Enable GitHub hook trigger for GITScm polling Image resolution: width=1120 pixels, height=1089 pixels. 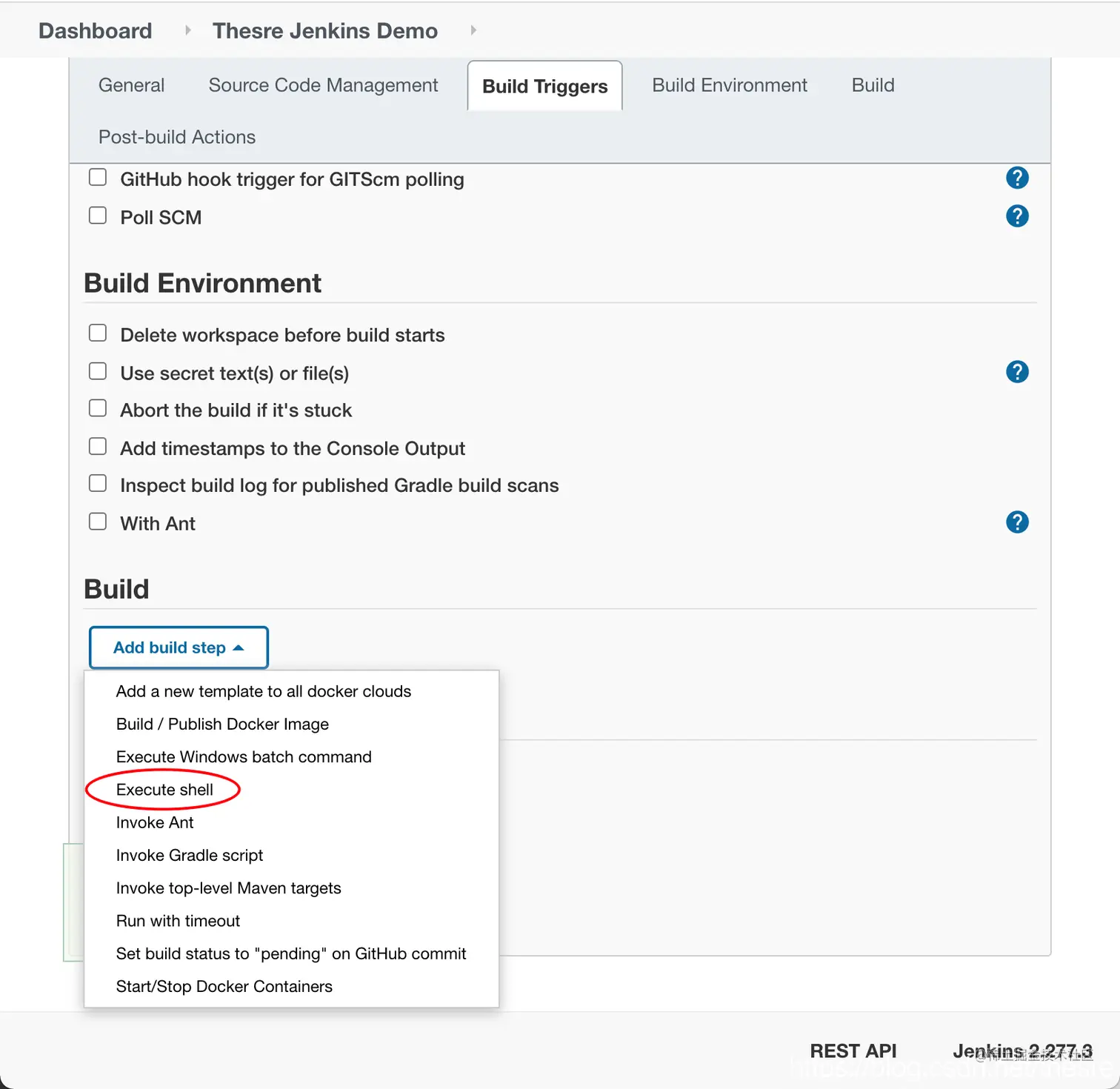(98, 178)
